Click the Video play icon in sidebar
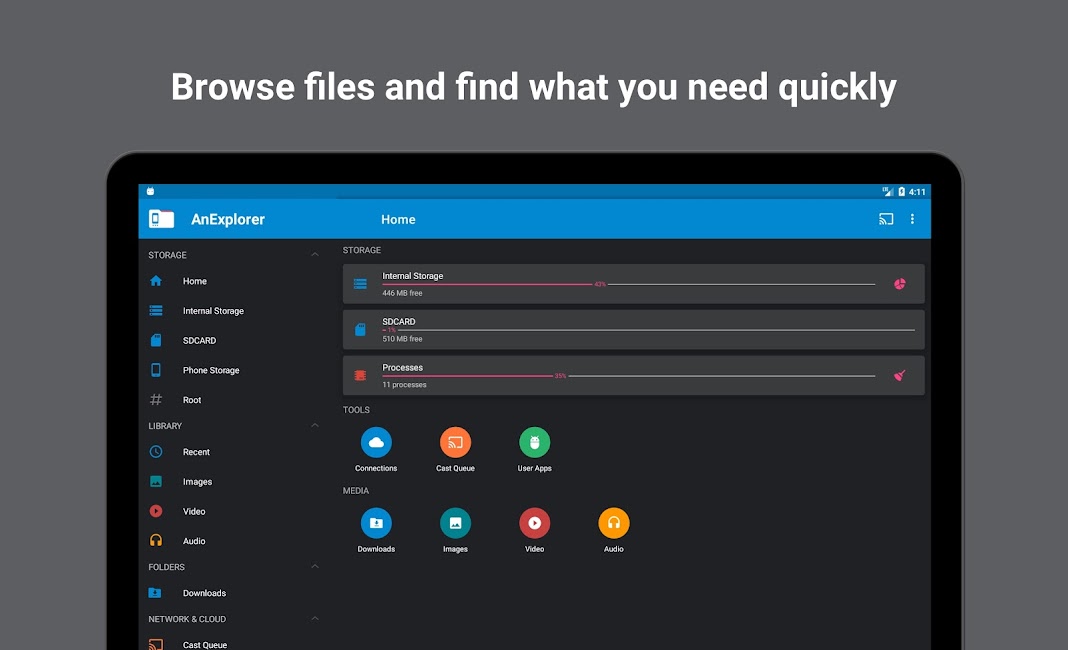 (156, 511)
